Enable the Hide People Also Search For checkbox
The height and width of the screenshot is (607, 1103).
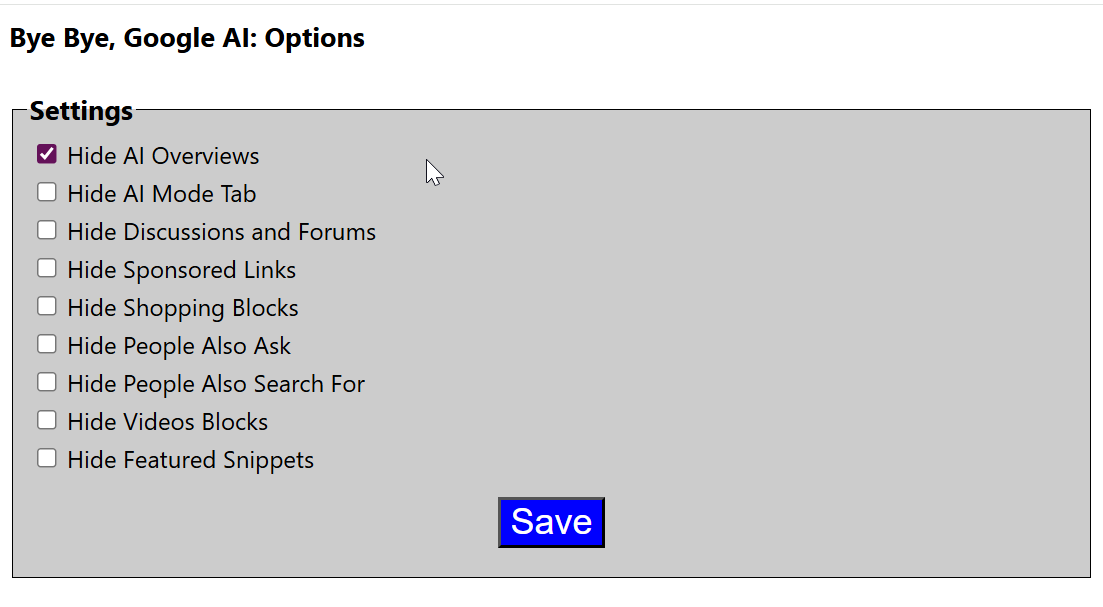(x=47, y=382)
